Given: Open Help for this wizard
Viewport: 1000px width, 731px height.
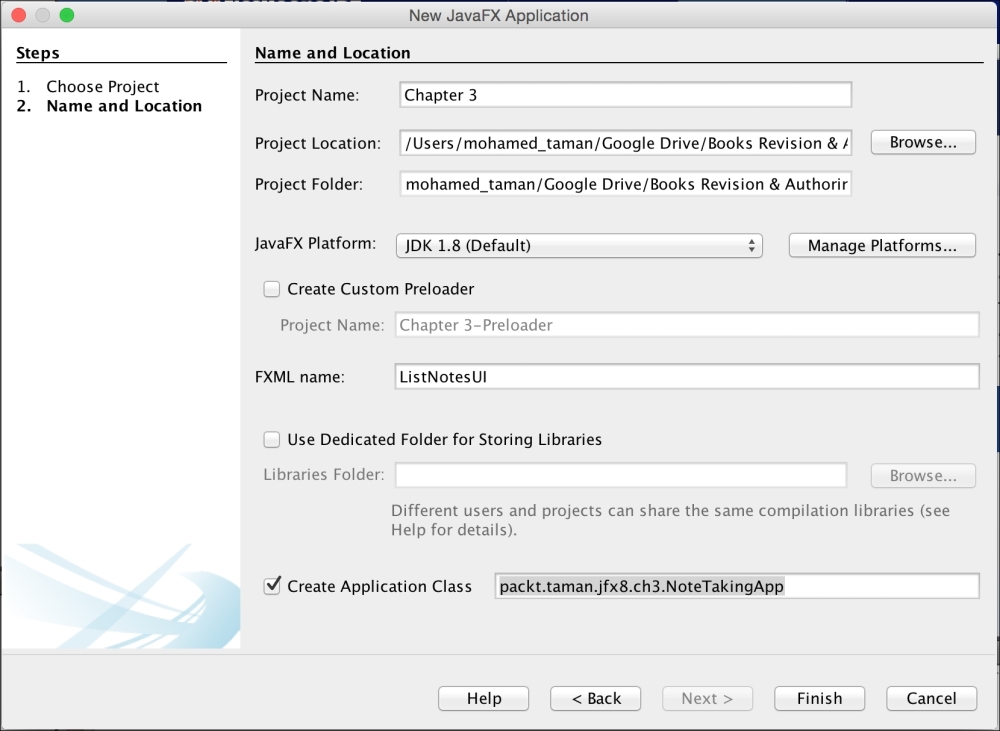Looking at the screenshot, I should (x=484, y=699).
